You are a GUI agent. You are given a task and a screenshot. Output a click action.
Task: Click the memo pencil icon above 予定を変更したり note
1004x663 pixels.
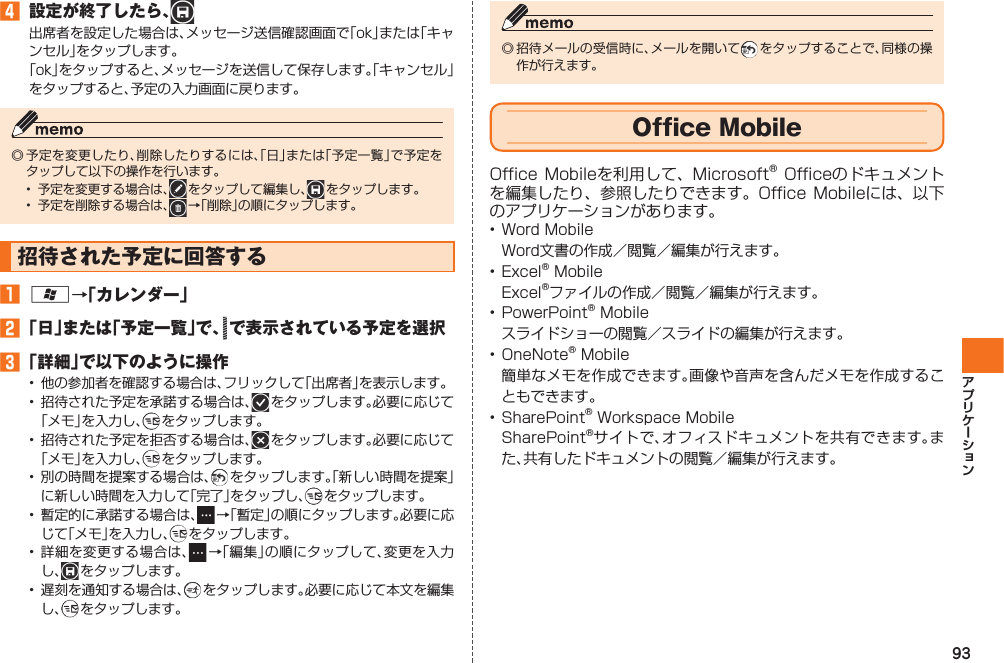coord(25,124)
